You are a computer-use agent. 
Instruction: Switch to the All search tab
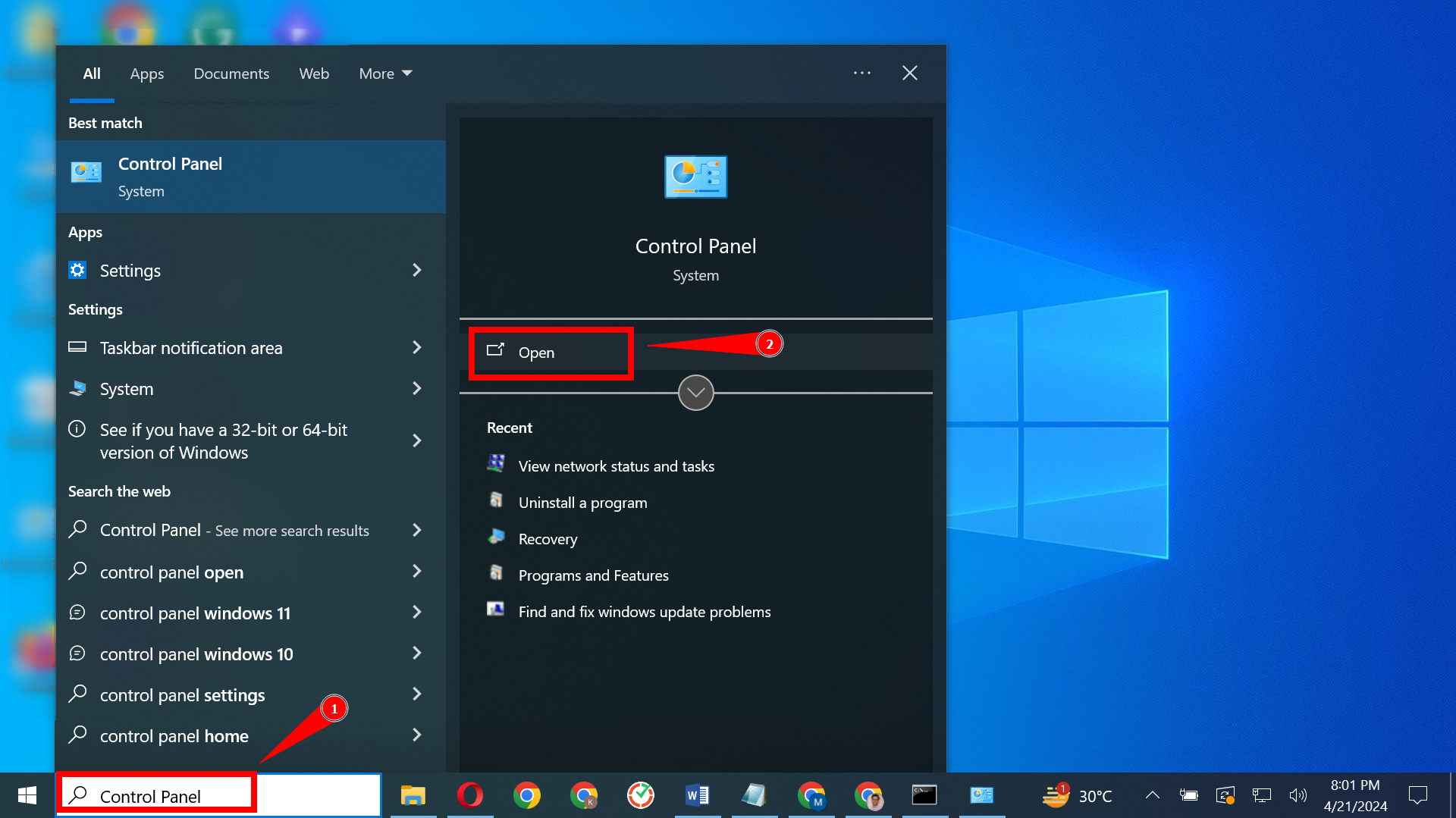[92, 74]
